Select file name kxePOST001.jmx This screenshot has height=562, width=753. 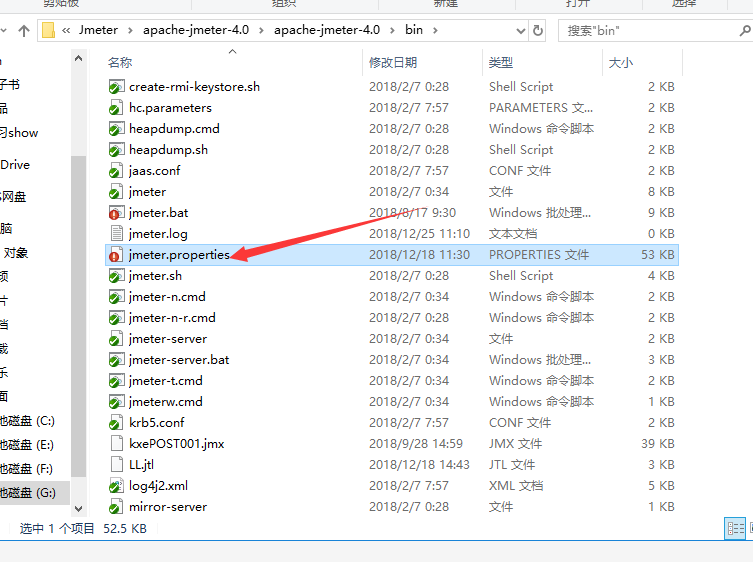tap(177, 444)
